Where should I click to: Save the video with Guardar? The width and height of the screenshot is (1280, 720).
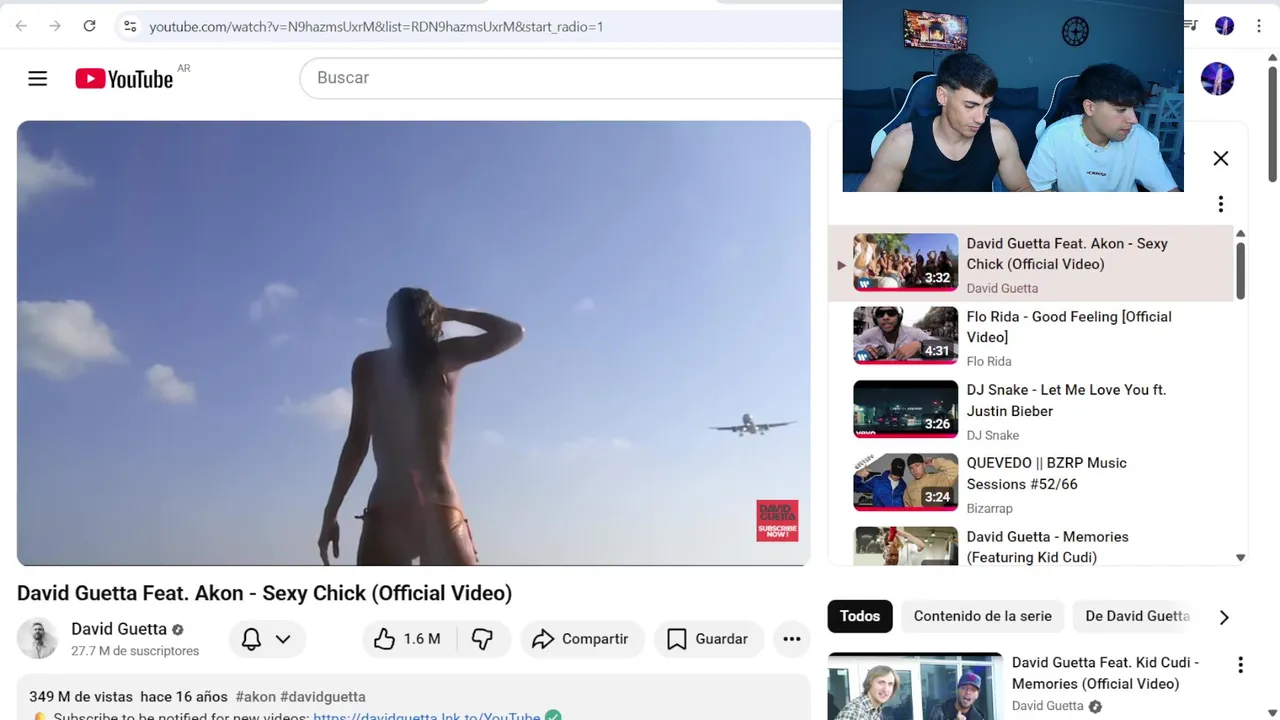coord(708,639)
